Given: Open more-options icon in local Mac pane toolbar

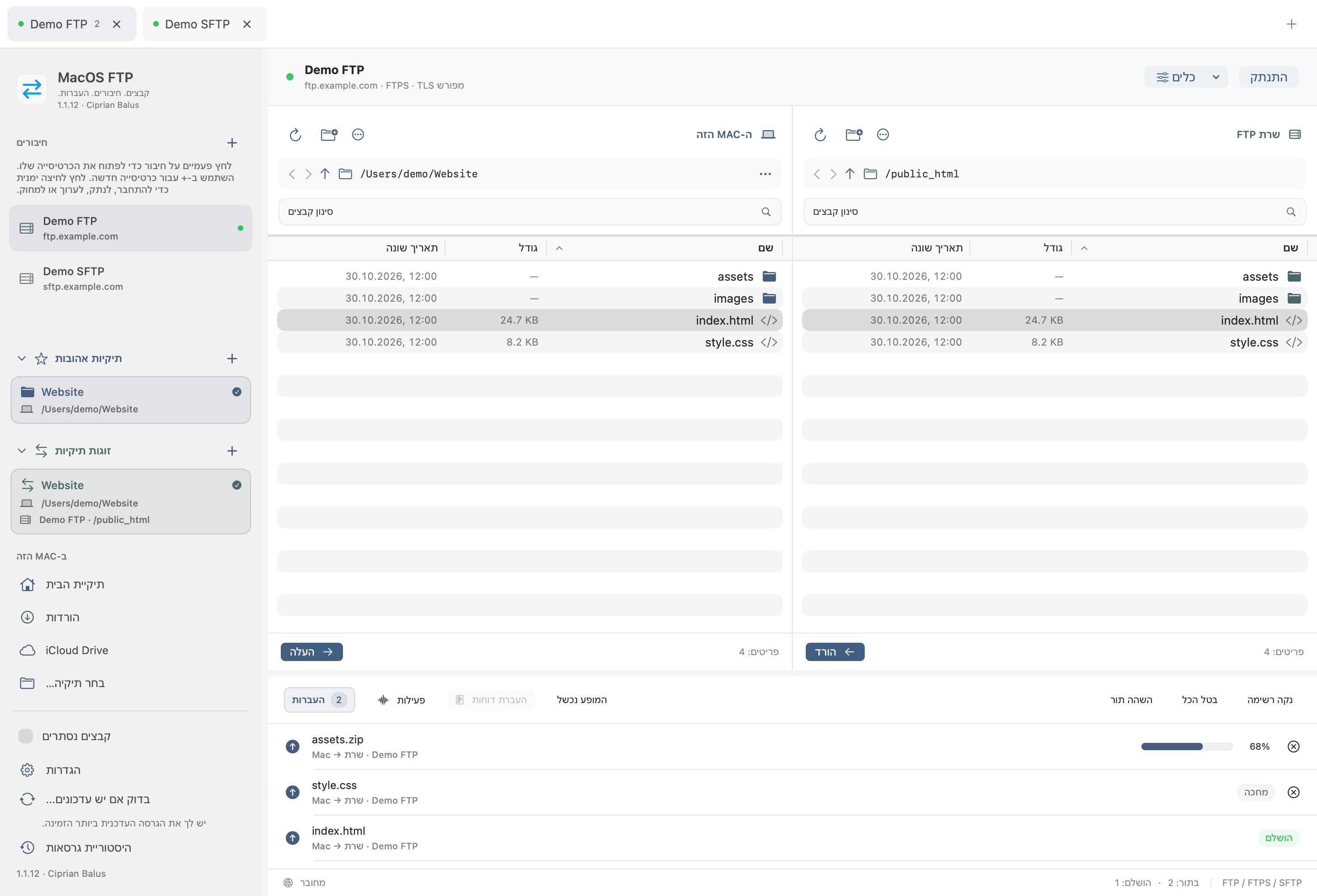Looking at the screenshot, I should [358, 134].
